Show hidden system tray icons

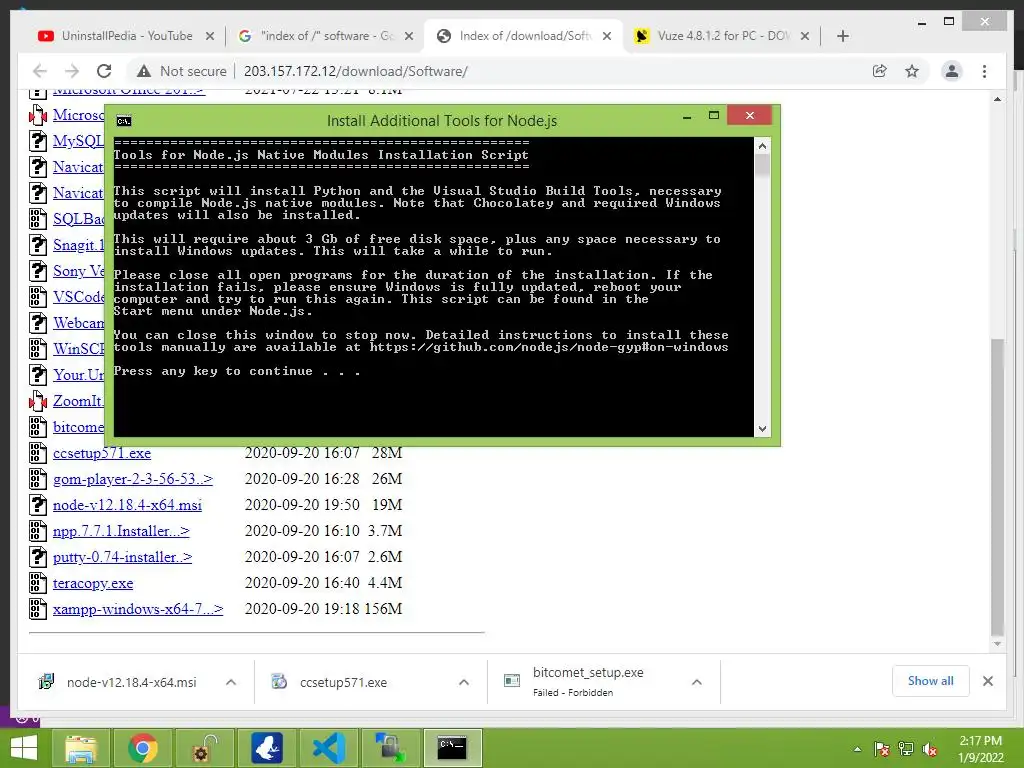tap(857, 750)
